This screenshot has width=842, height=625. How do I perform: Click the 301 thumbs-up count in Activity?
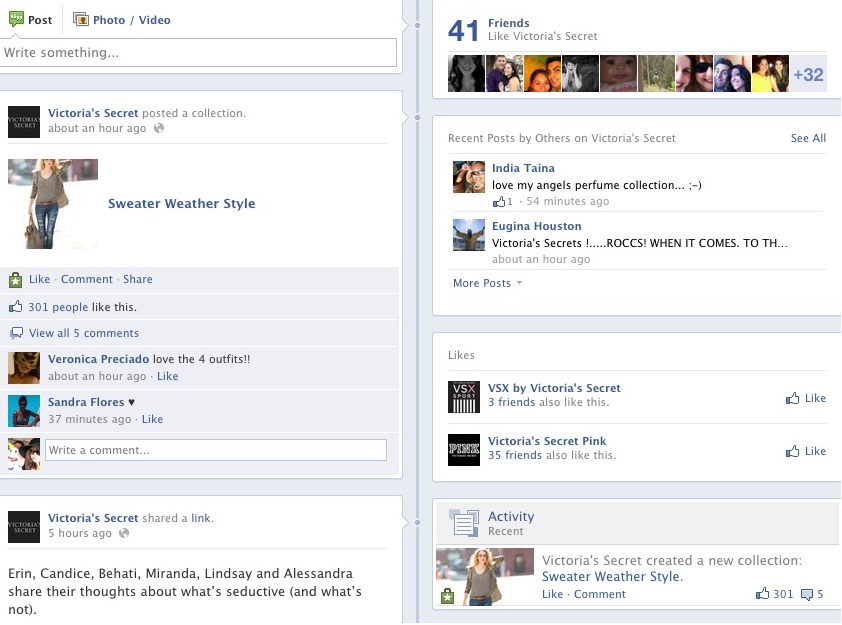(774, 594)
